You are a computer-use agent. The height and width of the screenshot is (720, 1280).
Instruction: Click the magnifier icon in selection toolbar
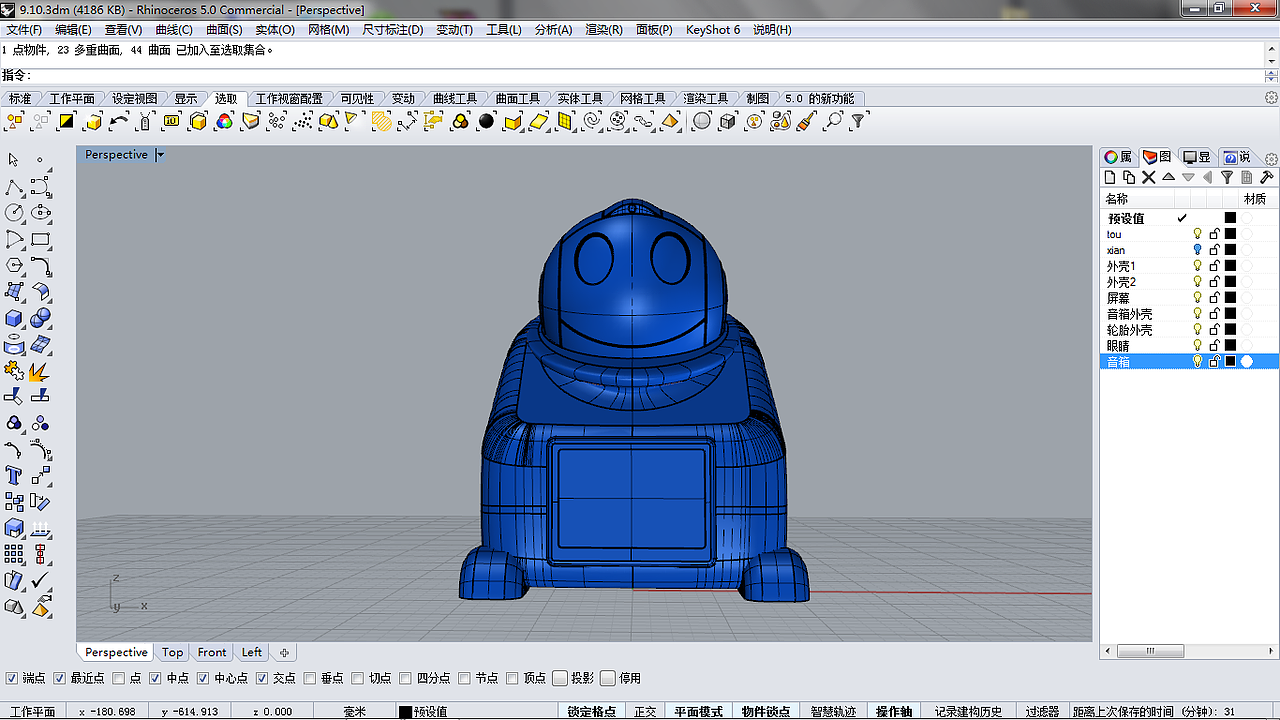[x=832, y=121]
